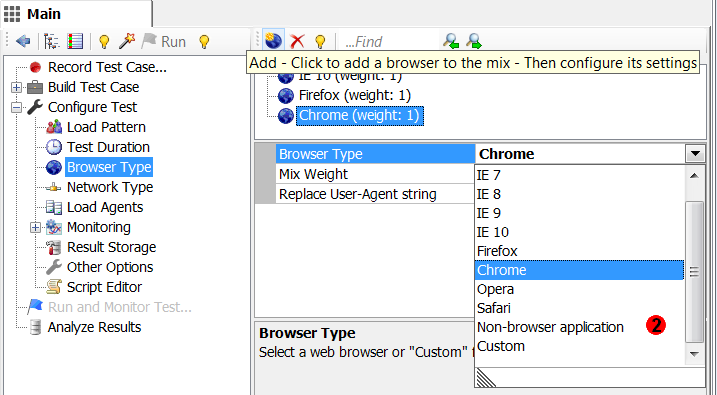Choose Opera from the dropdown list
The height and width of the screenshot is (395, 717).
[x=579, y=289]
